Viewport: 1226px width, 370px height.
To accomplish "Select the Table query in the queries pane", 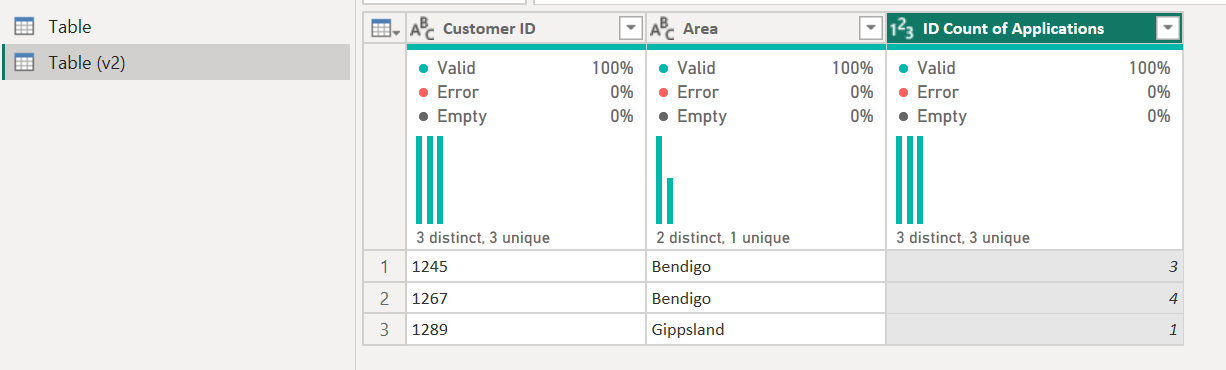I will (x=175, y=27).
